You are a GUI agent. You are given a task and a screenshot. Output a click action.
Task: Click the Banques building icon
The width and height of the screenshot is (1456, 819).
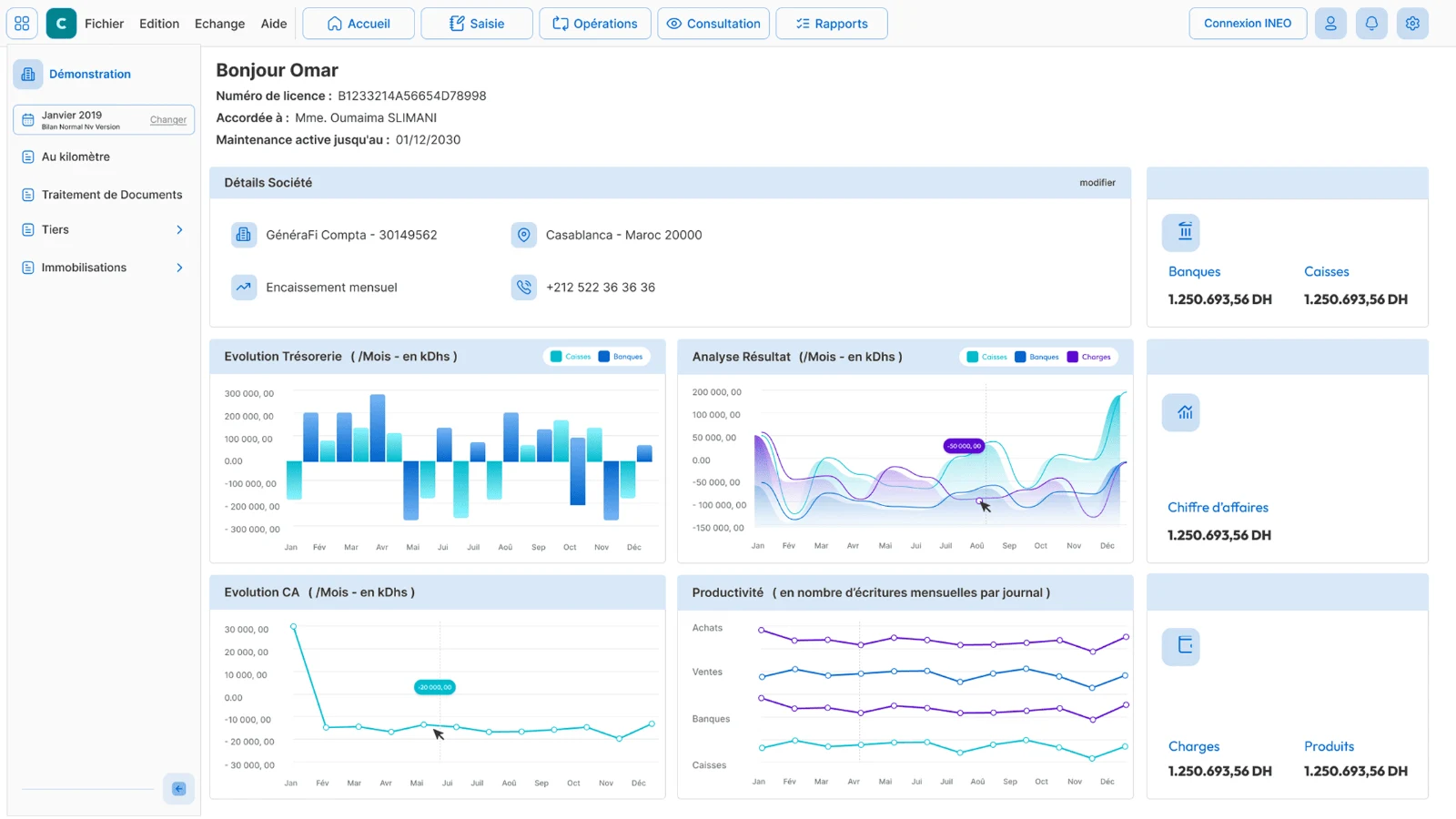click(1181, 232)
